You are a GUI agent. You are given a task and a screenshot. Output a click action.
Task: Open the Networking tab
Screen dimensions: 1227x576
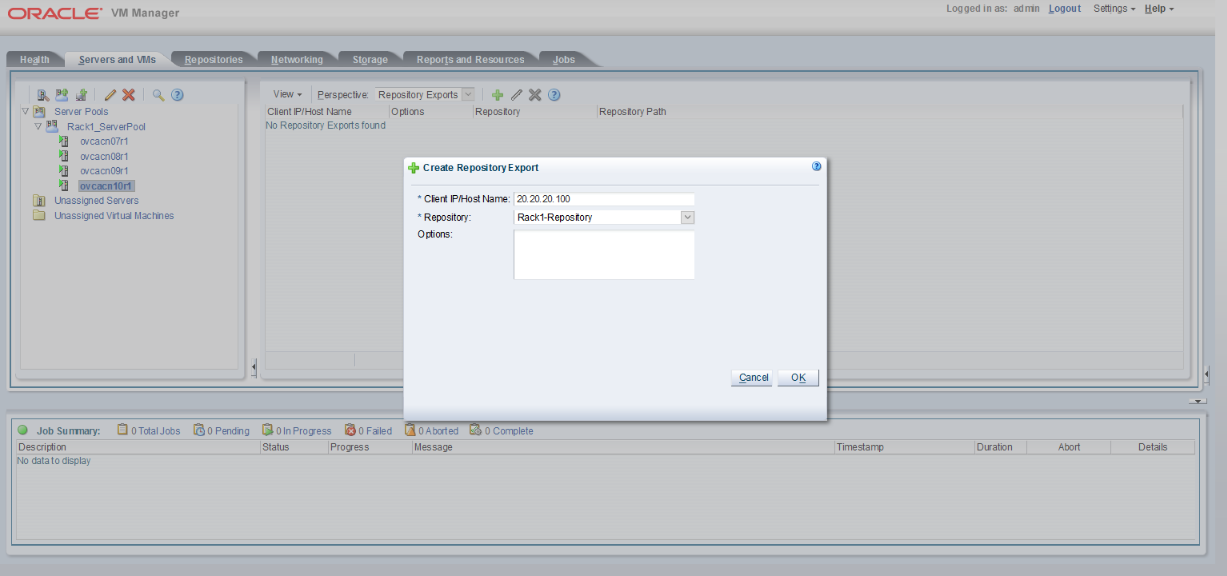[x=297, y=58]
